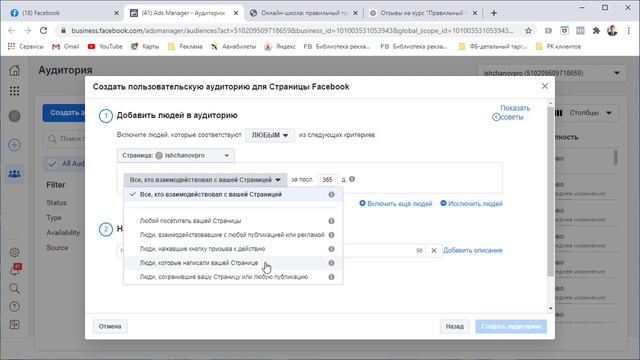
Task: Click the profile avatar circle in left sidebar
Action: (14, 116)
